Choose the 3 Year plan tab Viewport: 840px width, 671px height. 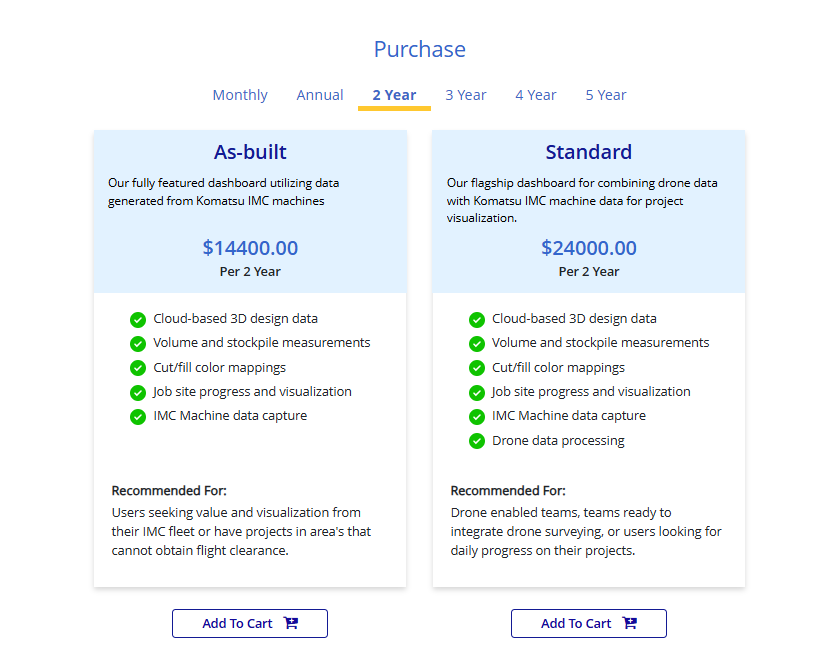[x=466, y=95]
